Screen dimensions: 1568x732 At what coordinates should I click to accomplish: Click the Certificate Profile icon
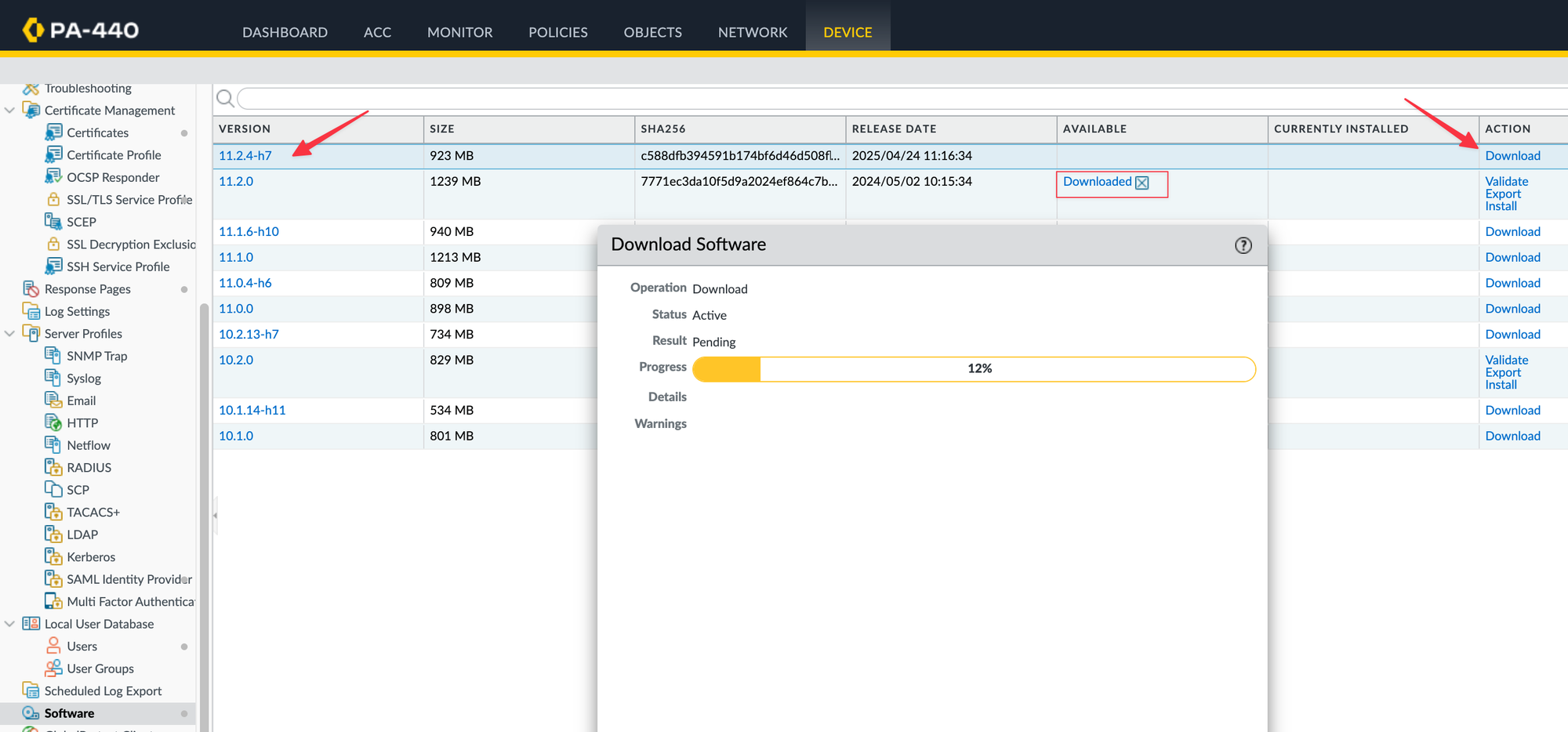(x=53, y=154)
